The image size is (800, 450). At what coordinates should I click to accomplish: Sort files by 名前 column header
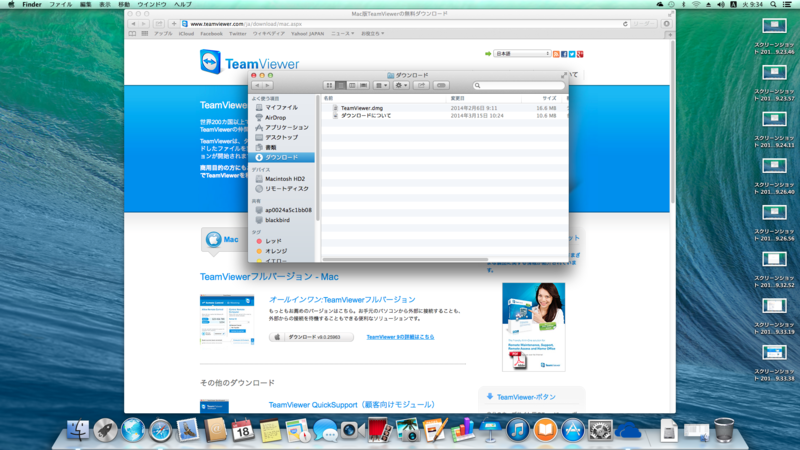click(x=384, y=98)
